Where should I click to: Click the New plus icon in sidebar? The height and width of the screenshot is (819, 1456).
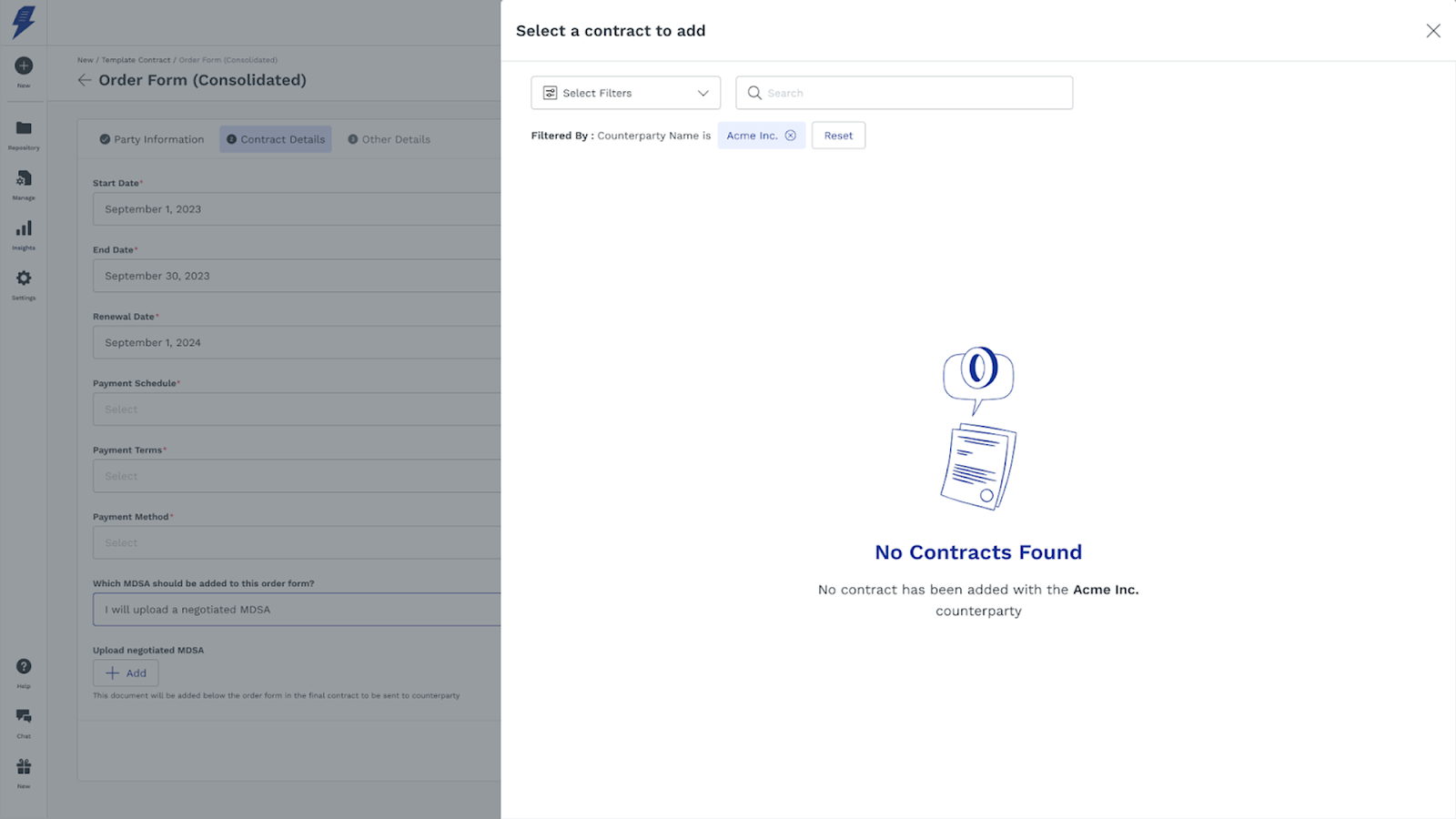pos(24,66)
